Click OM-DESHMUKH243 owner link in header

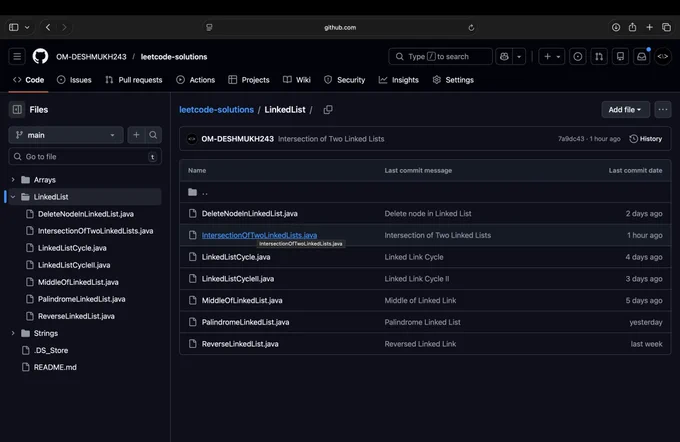(91, 57)
